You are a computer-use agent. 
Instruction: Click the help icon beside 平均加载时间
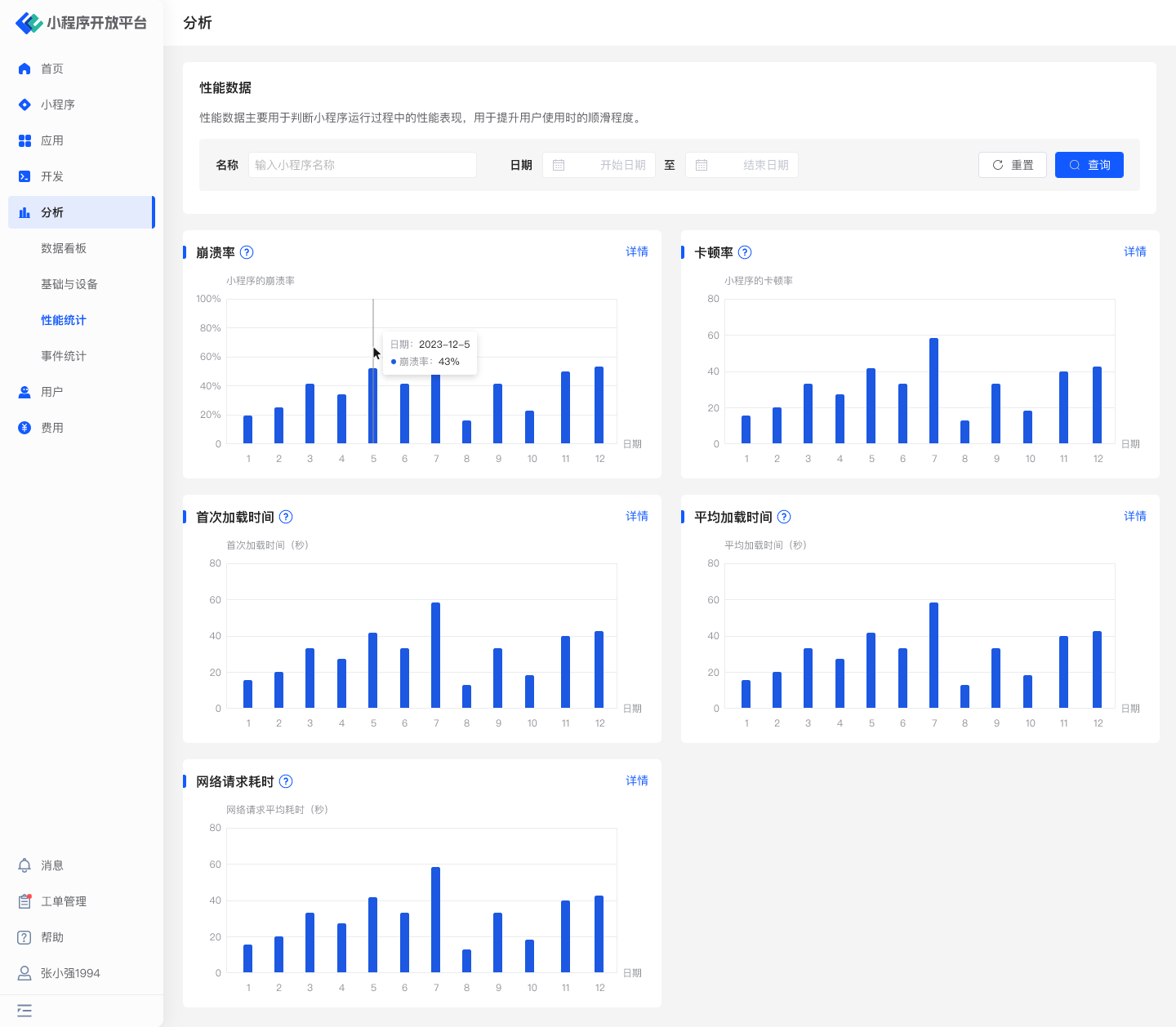point(784,517)
